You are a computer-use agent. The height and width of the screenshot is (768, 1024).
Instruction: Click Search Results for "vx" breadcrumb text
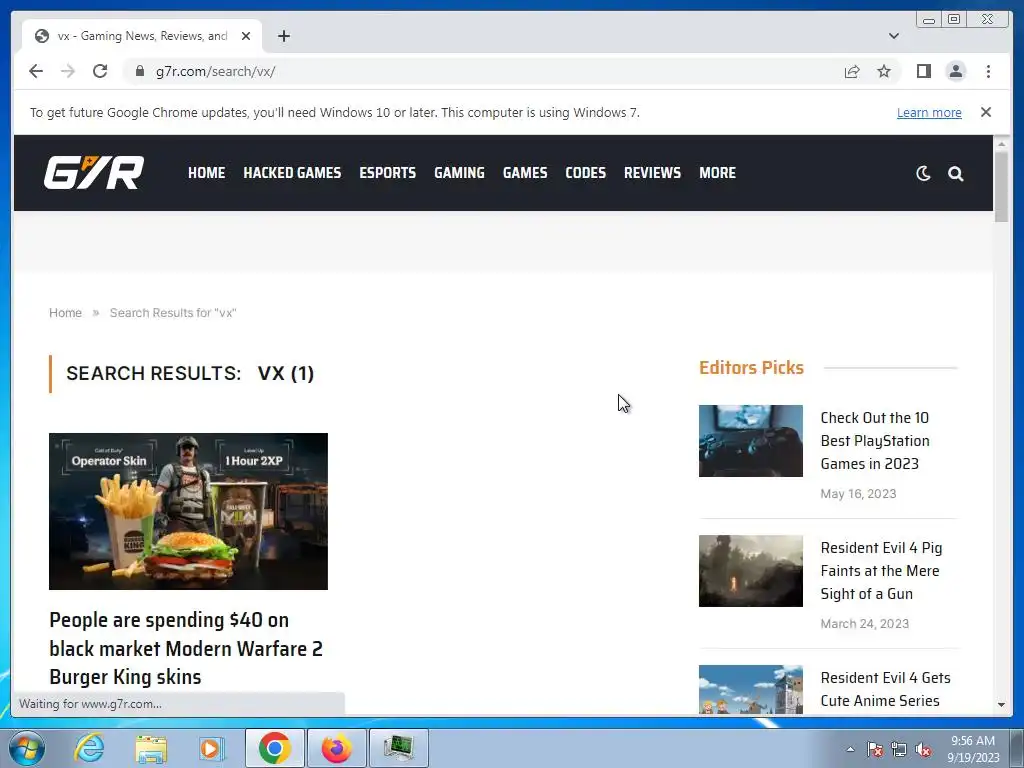coord(172,313)
